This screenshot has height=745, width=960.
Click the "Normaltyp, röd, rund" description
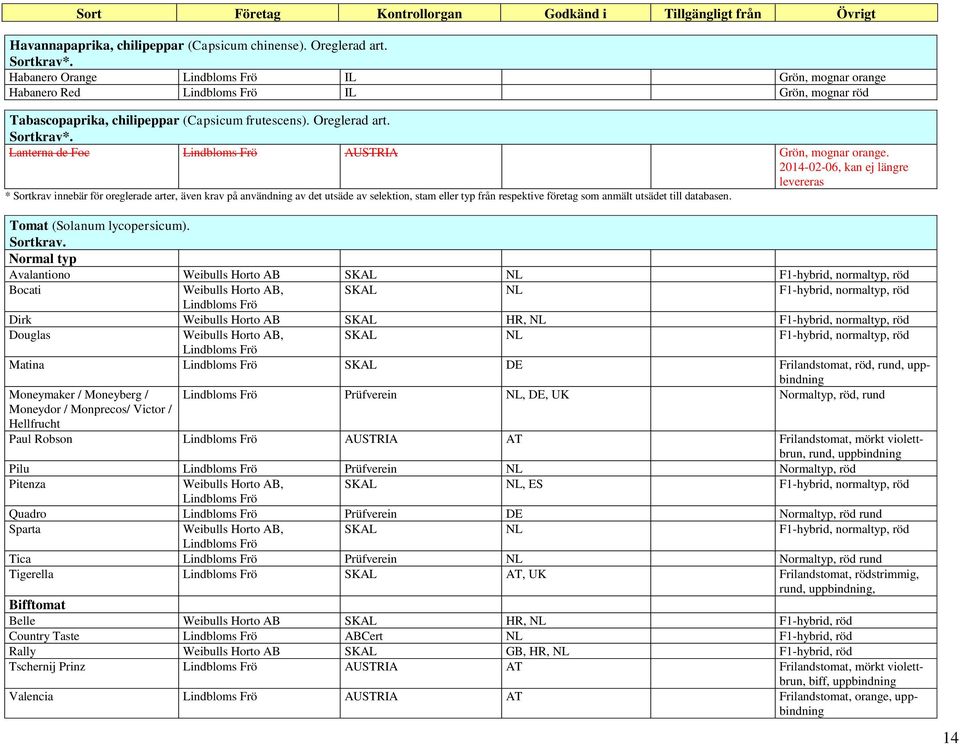tap(832, 395)
